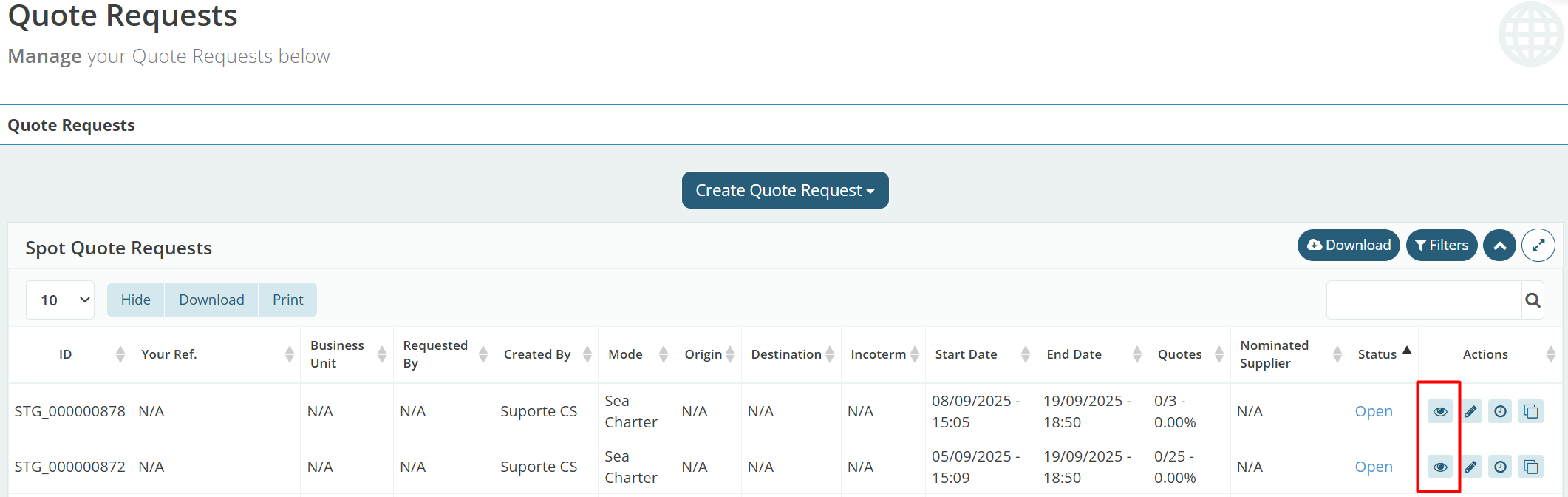Open the rows-per-page dropdown showing 10

point(61,300)
